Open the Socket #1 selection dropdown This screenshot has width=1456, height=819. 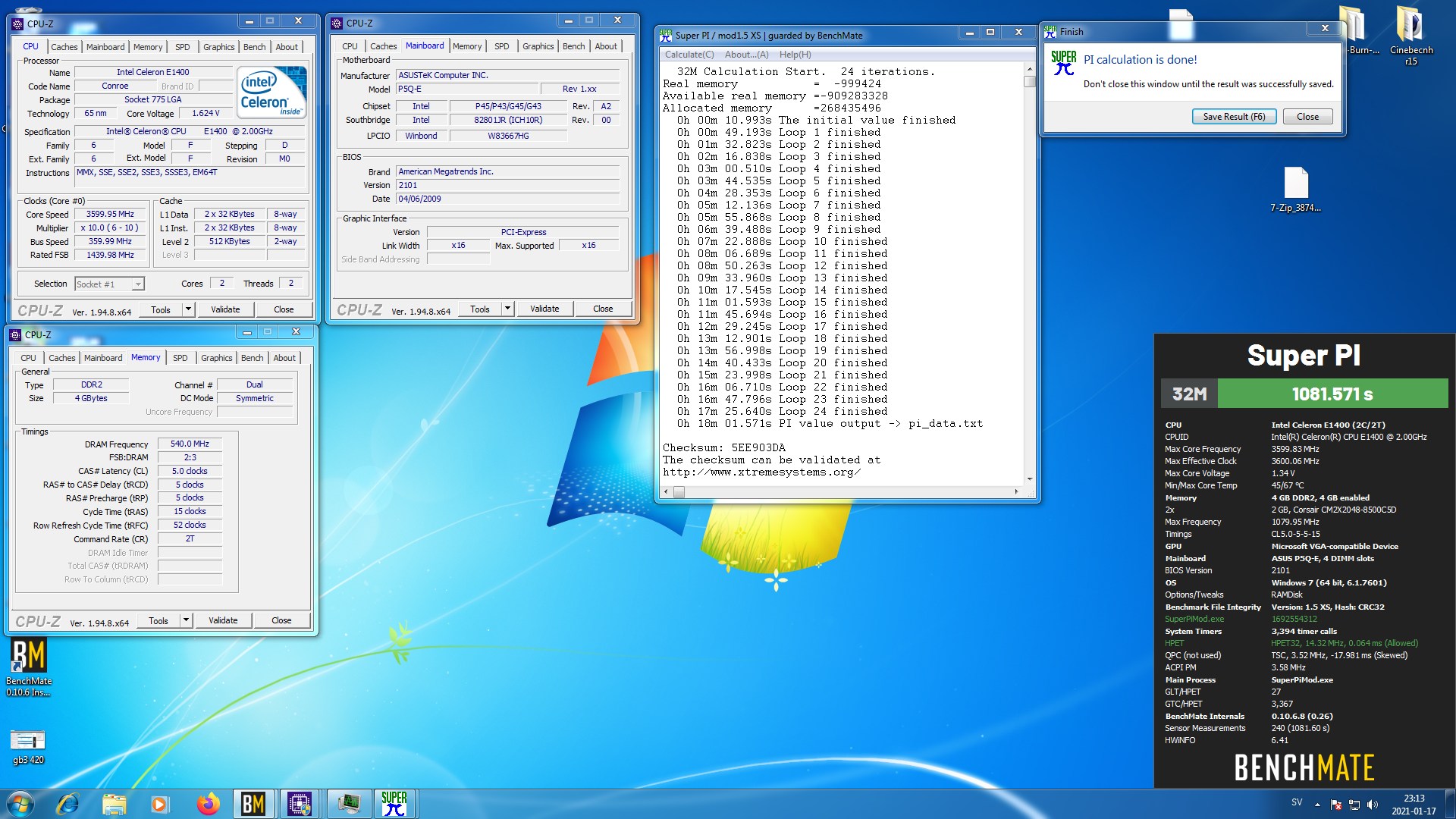click(x=138, y=284)
